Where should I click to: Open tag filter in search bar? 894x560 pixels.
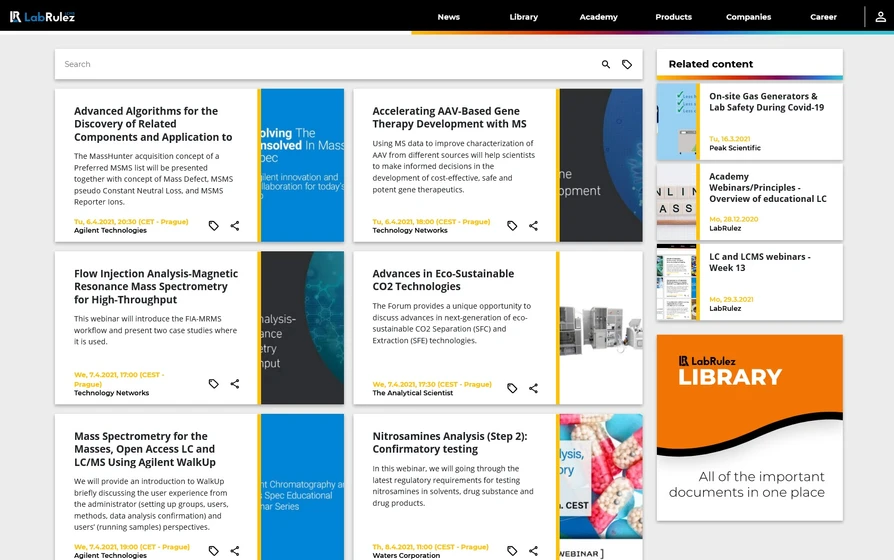(627, 64)
